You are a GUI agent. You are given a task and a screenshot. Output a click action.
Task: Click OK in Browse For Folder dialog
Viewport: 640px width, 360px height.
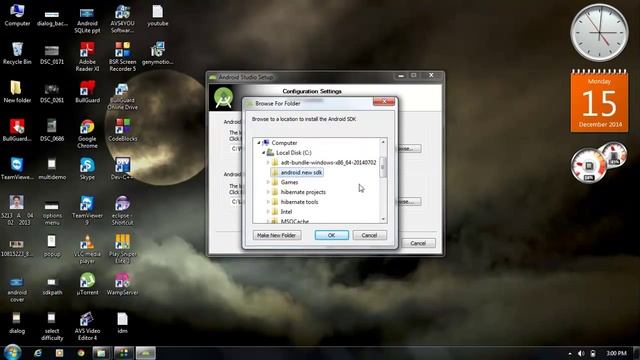coord(331,235)
